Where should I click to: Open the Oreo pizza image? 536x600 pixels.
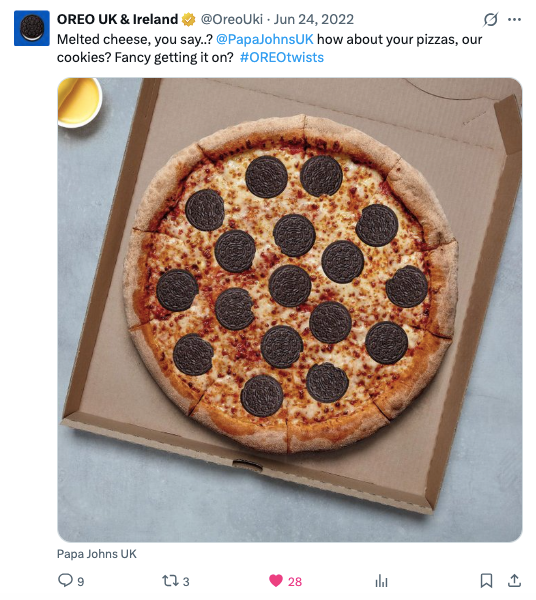coord(290,310)
